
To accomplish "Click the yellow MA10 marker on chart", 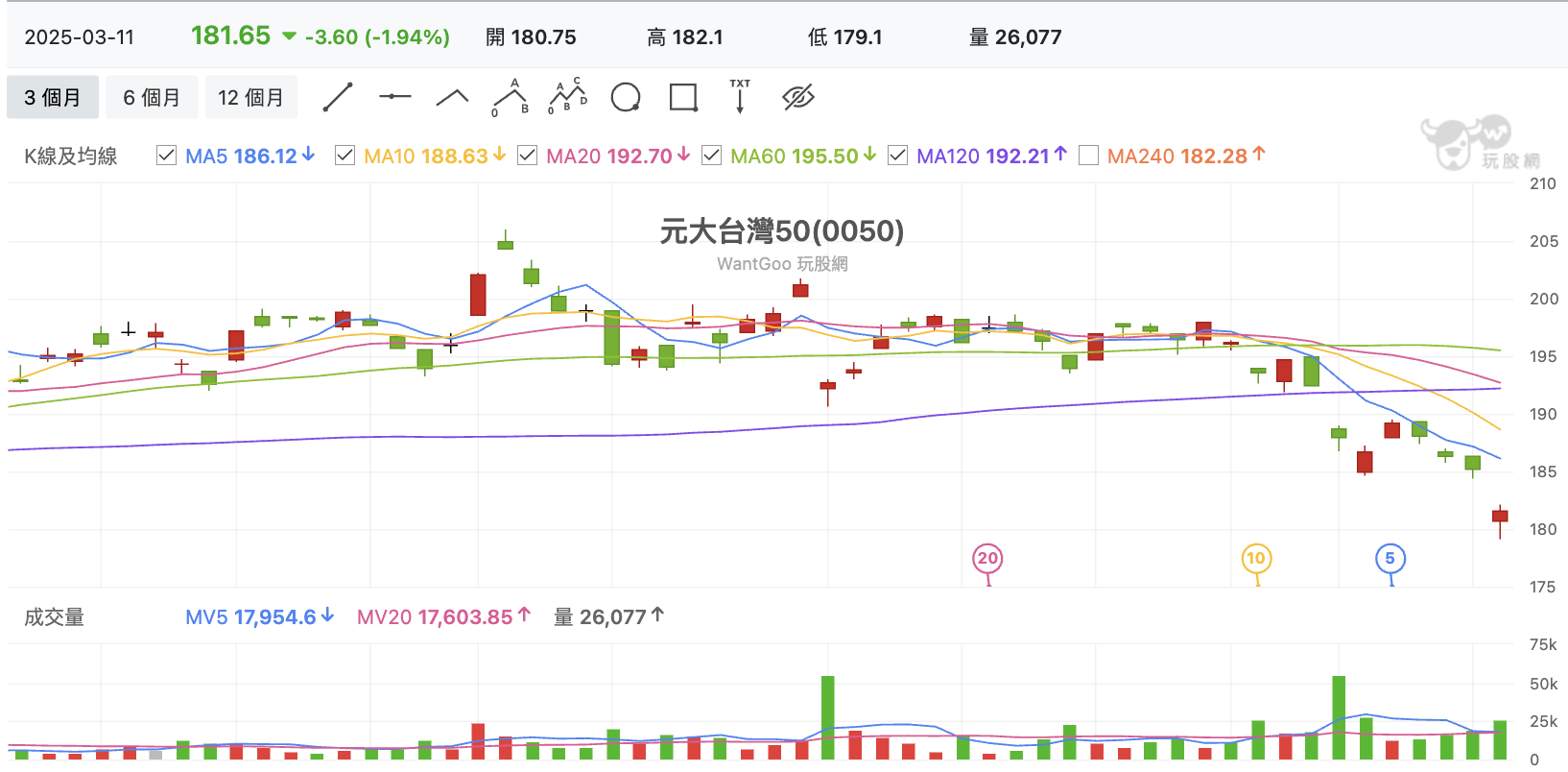I will (x=1256, y=560).
